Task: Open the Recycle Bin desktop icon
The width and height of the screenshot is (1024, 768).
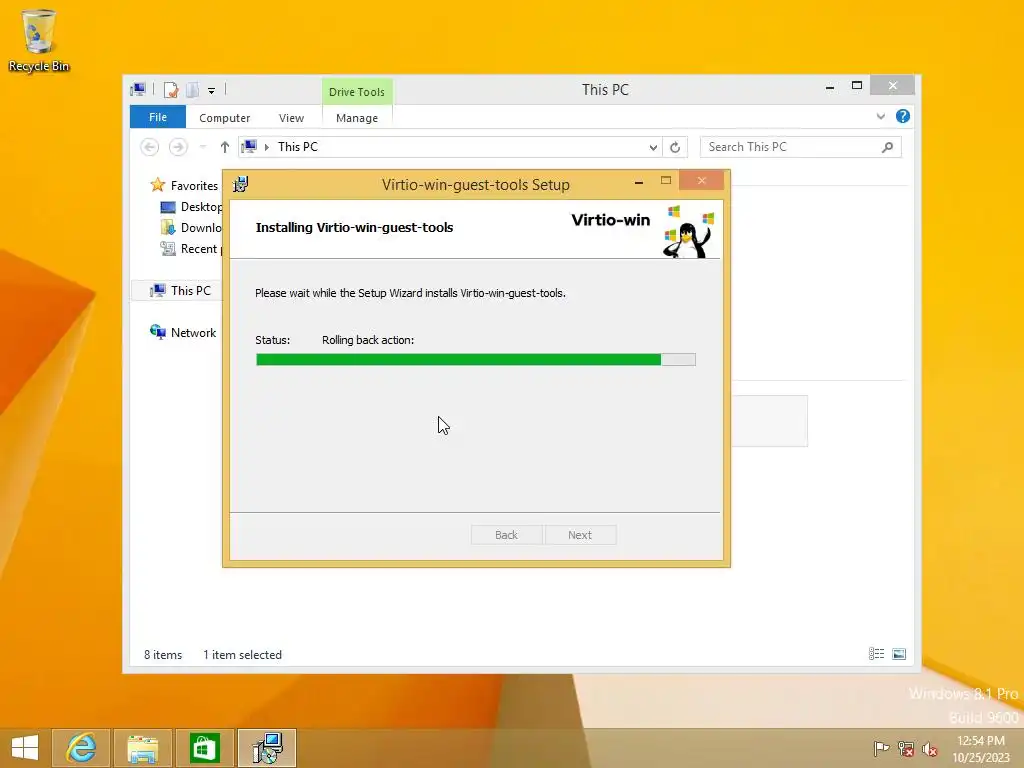Action: pyautogui.click(x=39, y=40)
